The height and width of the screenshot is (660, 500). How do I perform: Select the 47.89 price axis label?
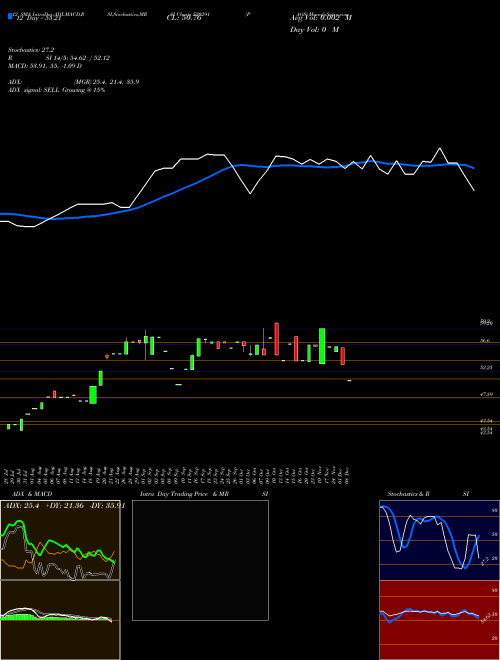click(487, 394)
